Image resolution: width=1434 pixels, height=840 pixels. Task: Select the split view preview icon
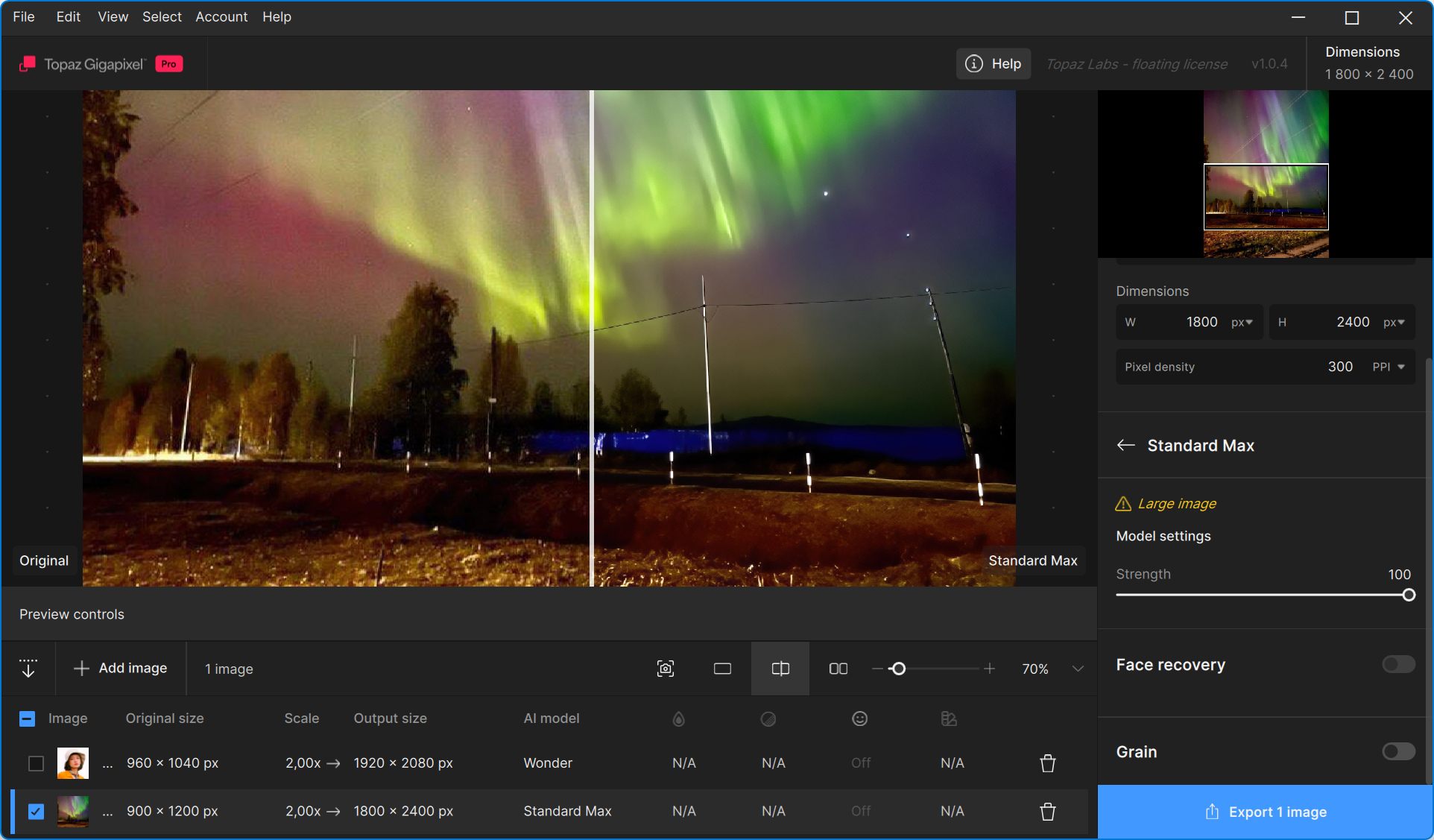click(780, 669)
